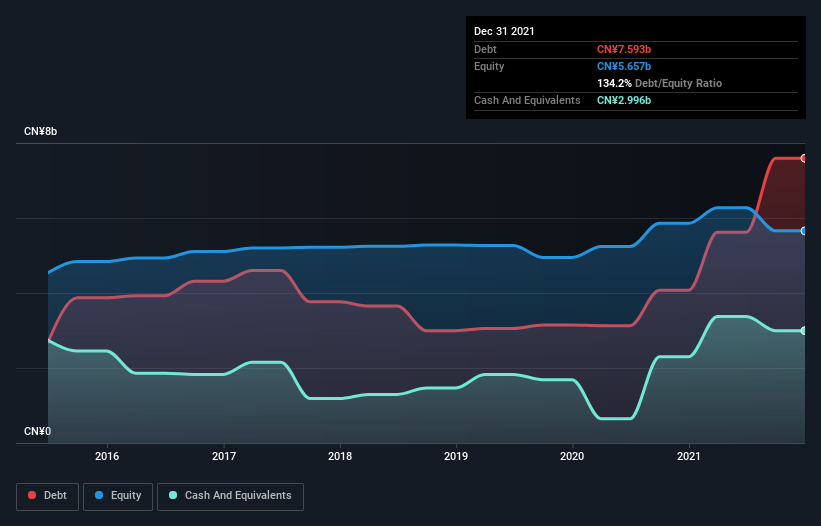Click the CN¥0 y-axis label
821x526 pixels.
38,431
